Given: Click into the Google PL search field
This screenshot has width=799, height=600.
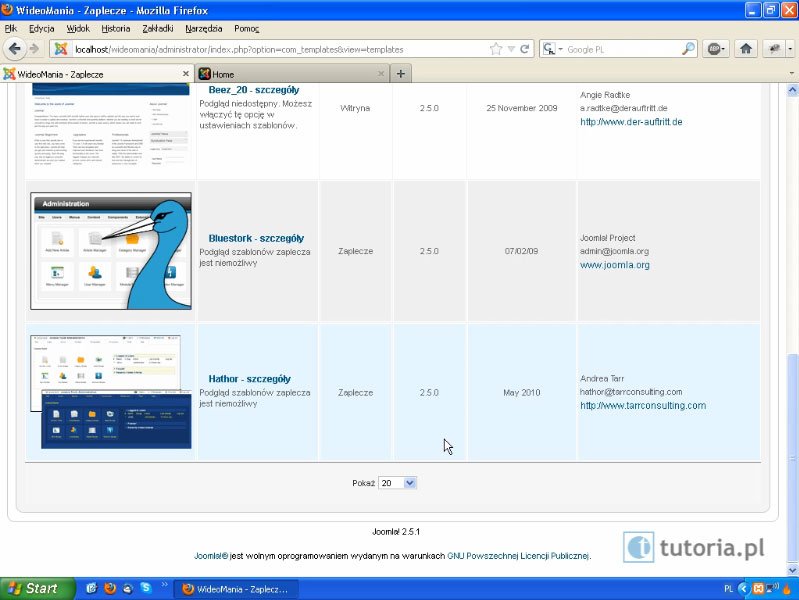Looking at the screenshot, I should tap(620, 49).
